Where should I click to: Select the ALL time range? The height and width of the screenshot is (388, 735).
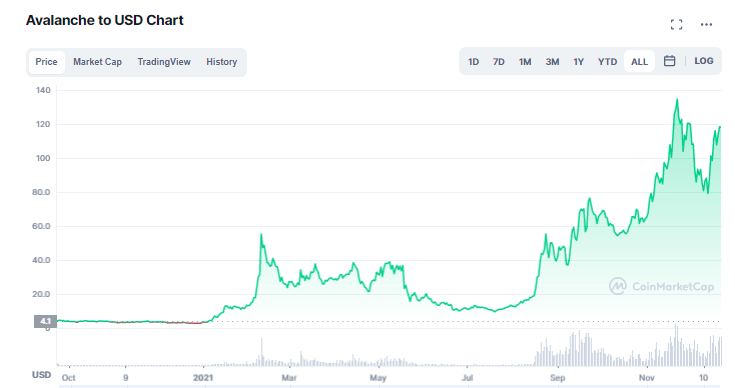point(639,62)
